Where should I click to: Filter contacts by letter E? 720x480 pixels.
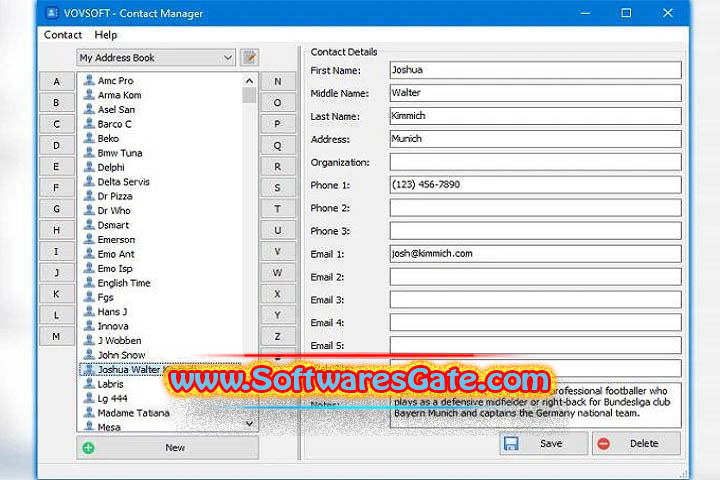point(56,167)
